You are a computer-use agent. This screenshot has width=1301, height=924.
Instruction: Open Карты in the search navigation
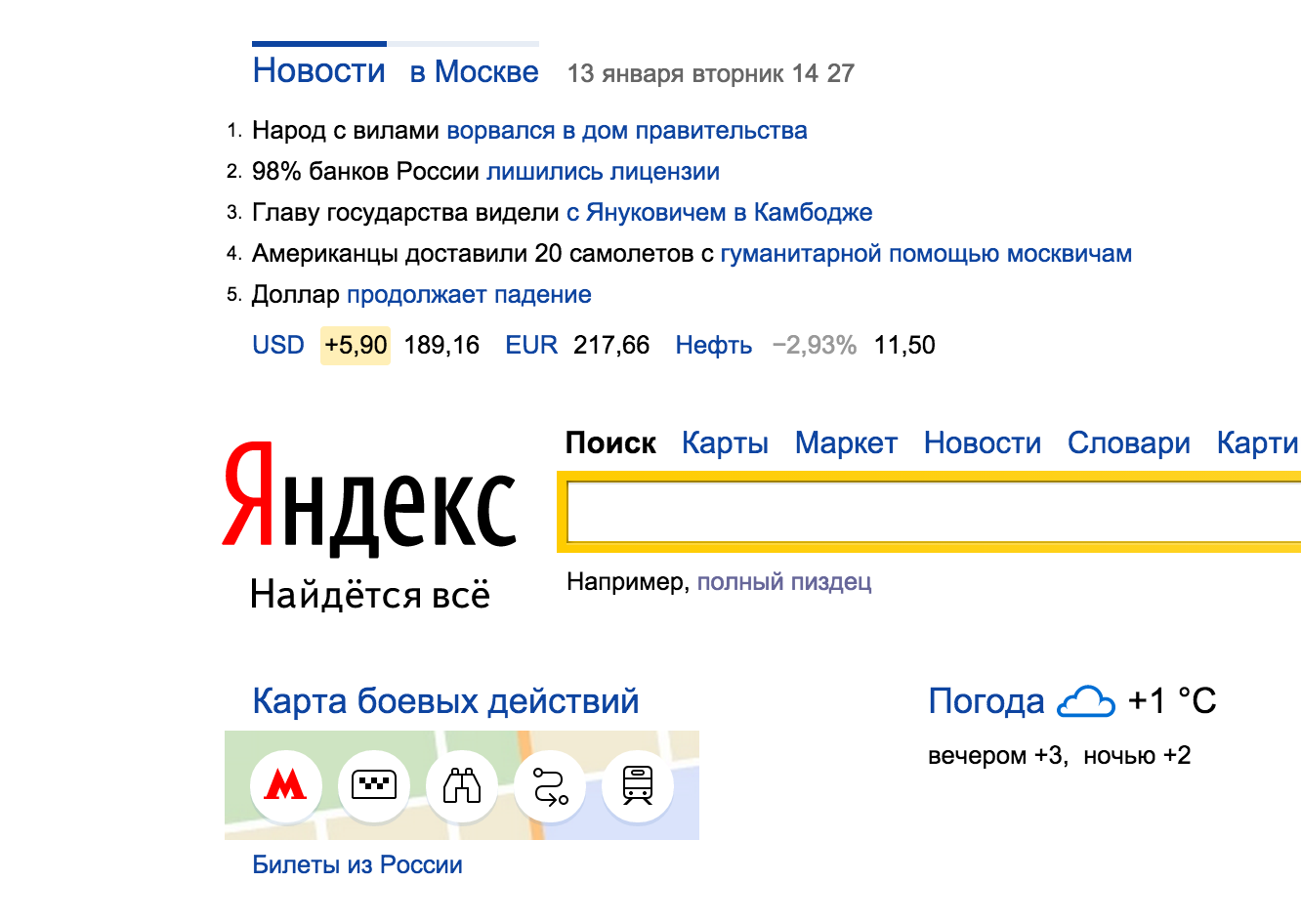tap(725, 442)
